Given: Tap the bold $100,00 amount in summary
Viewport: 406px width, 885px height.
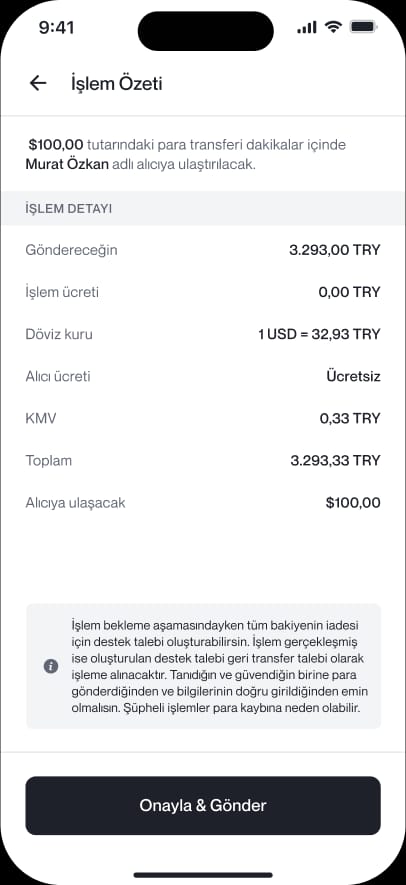Looking at the screenshot, I should 56,145.
